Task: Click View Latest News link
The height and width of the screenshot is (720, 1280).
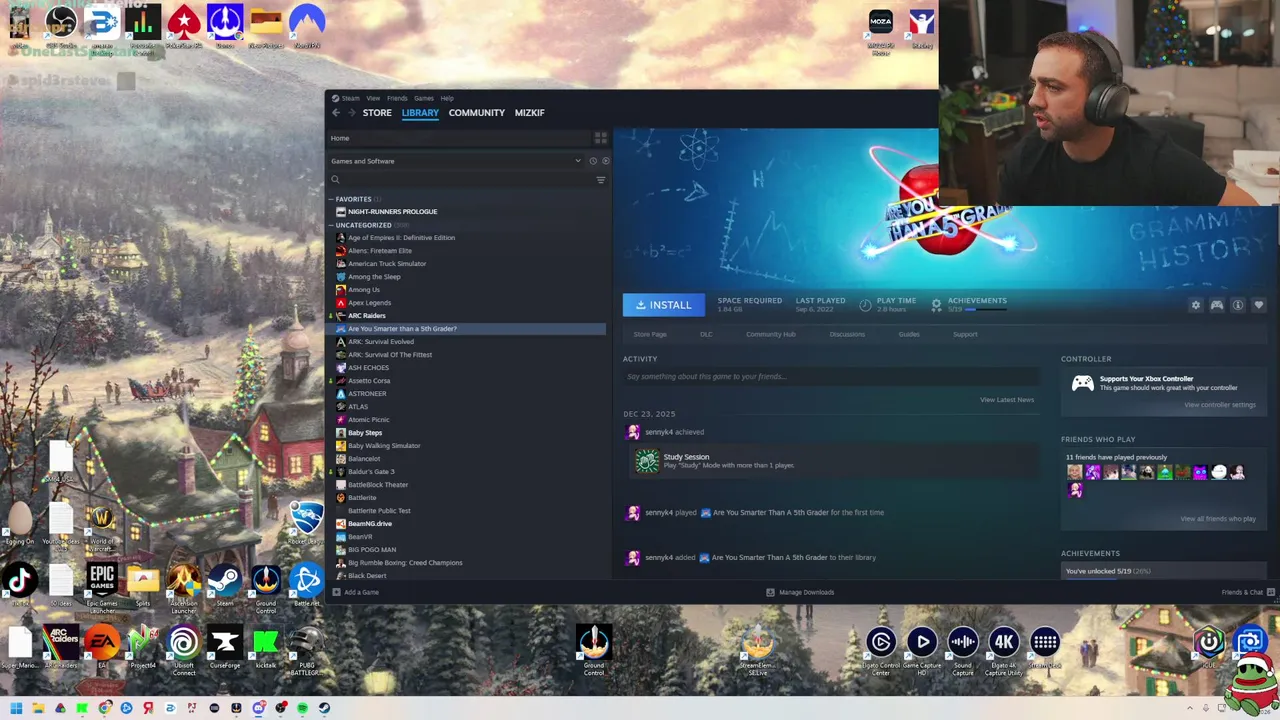Action: tap(1007, 400)
